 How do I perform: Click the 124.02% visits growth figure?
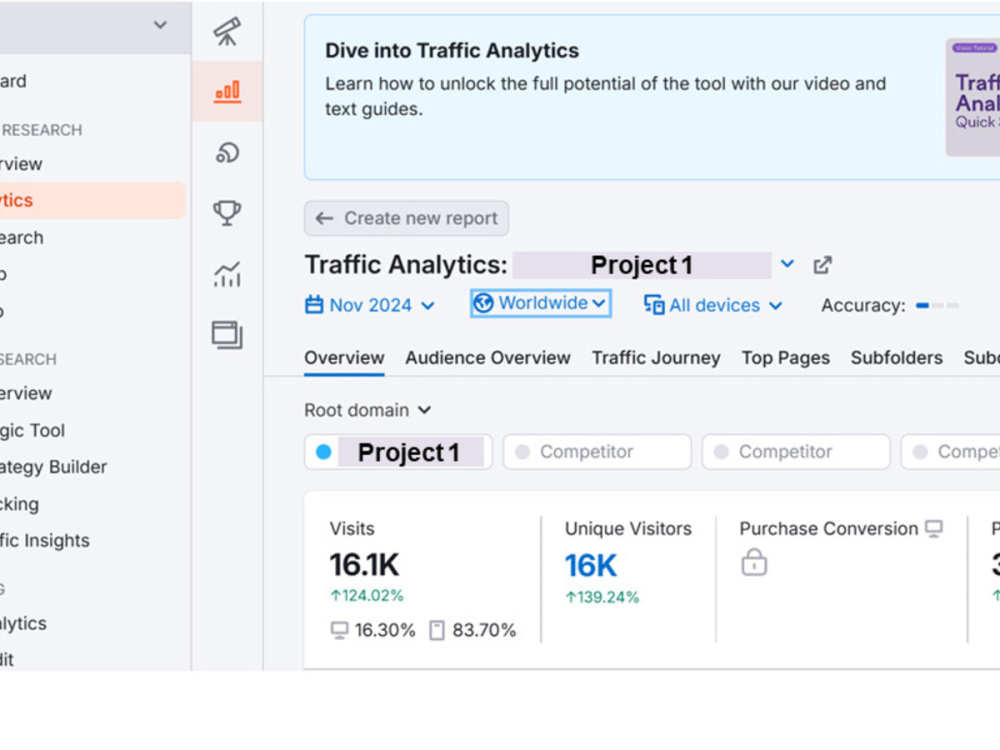click(x=367, y=596)
